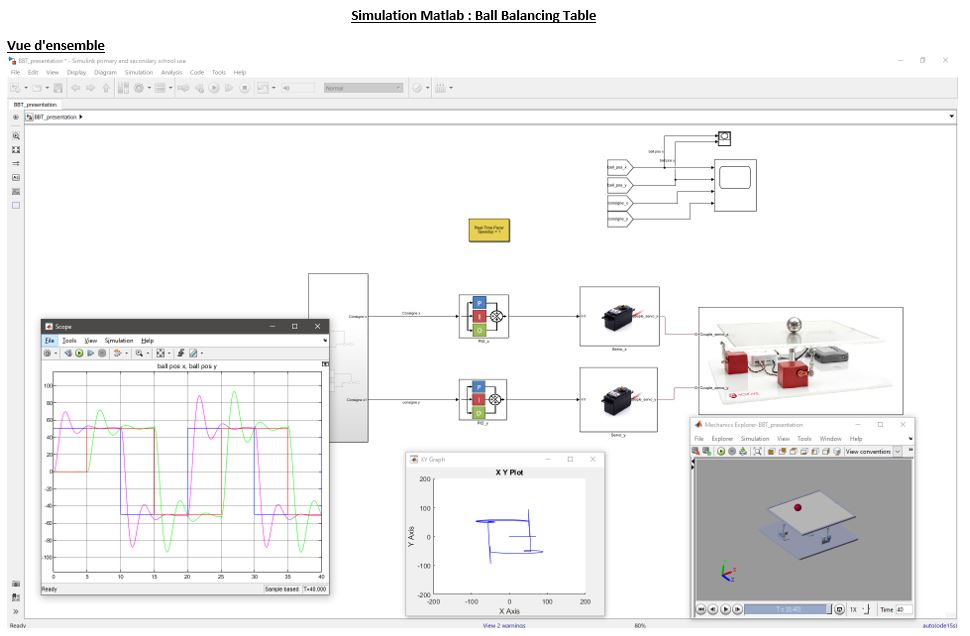This screenshot has height=636, width=970.
Task: Expand the Simulink diagram address bar dropdown arrow
Action: point(951,116)
